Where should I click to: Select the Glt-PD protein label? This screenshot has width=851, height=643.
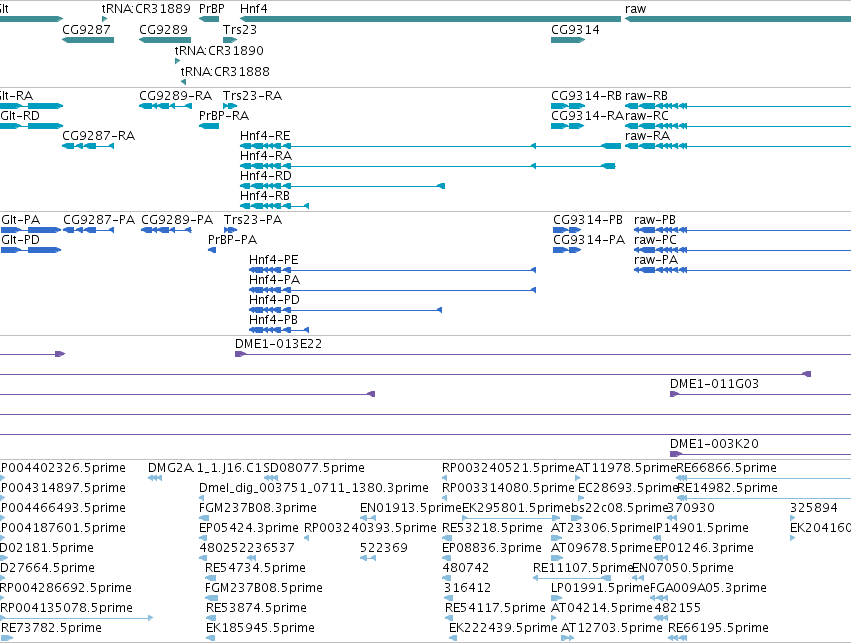[21, 240]
